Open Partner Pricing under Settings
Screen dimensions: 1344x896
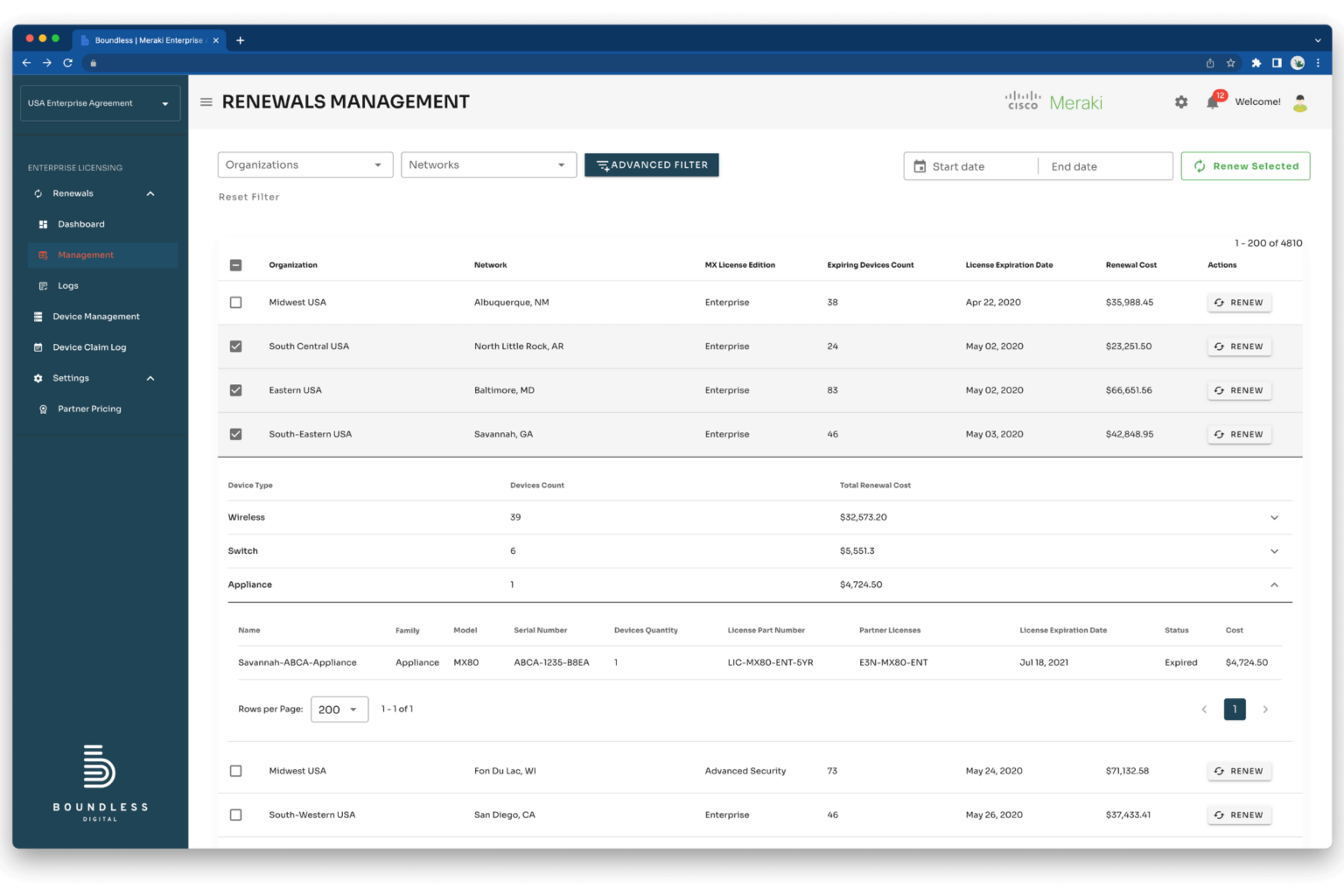[x=89, y=409]
